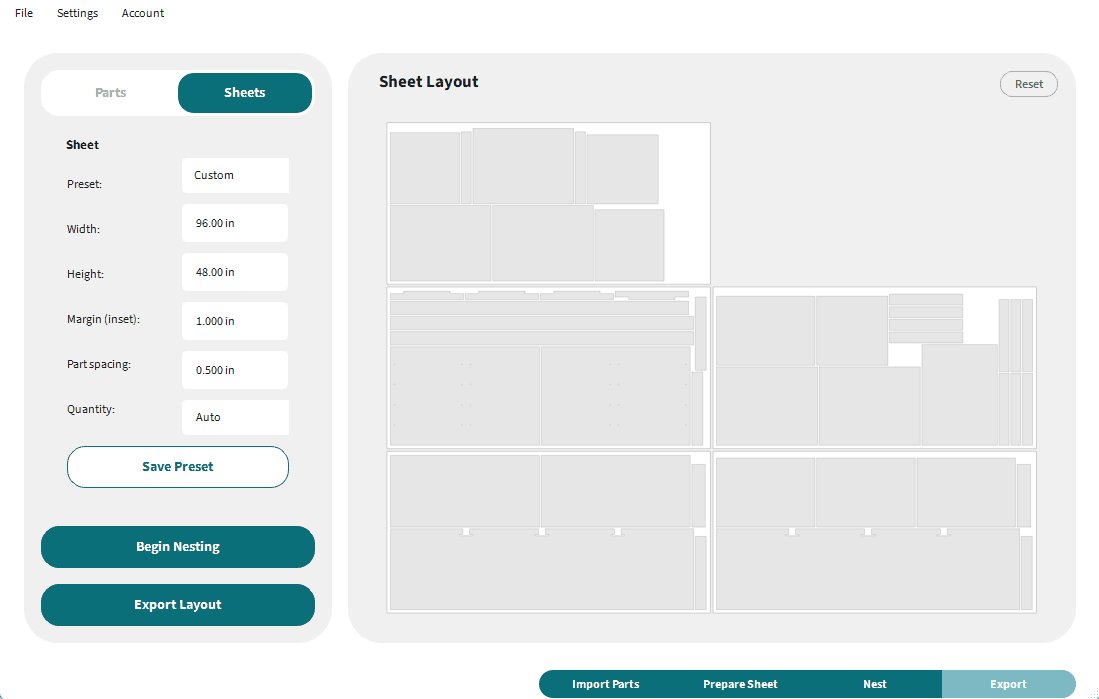
Task: Click the Export Layout button
Action: coord(178,605)
